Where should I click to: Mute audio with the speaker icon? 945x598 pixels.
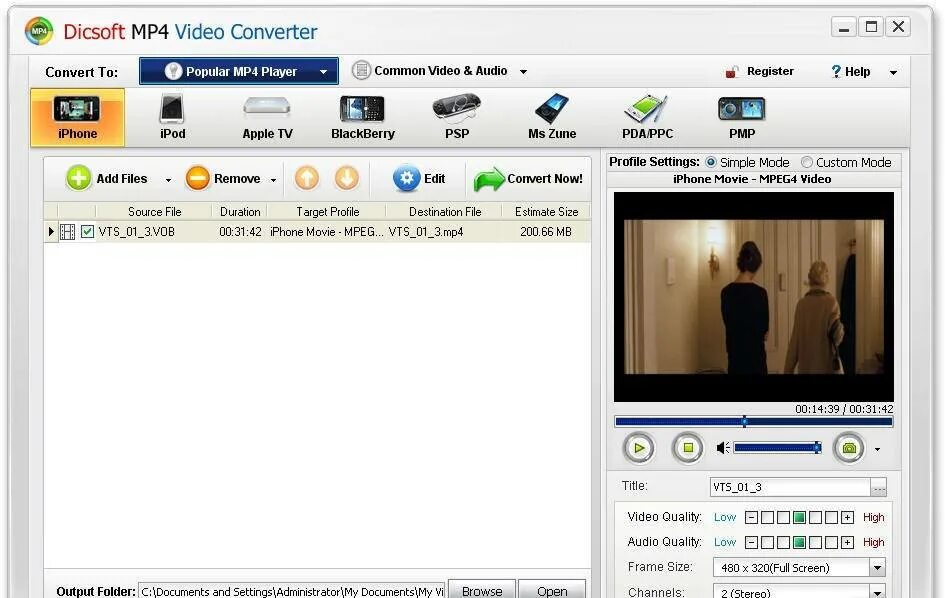coord(723,448)
